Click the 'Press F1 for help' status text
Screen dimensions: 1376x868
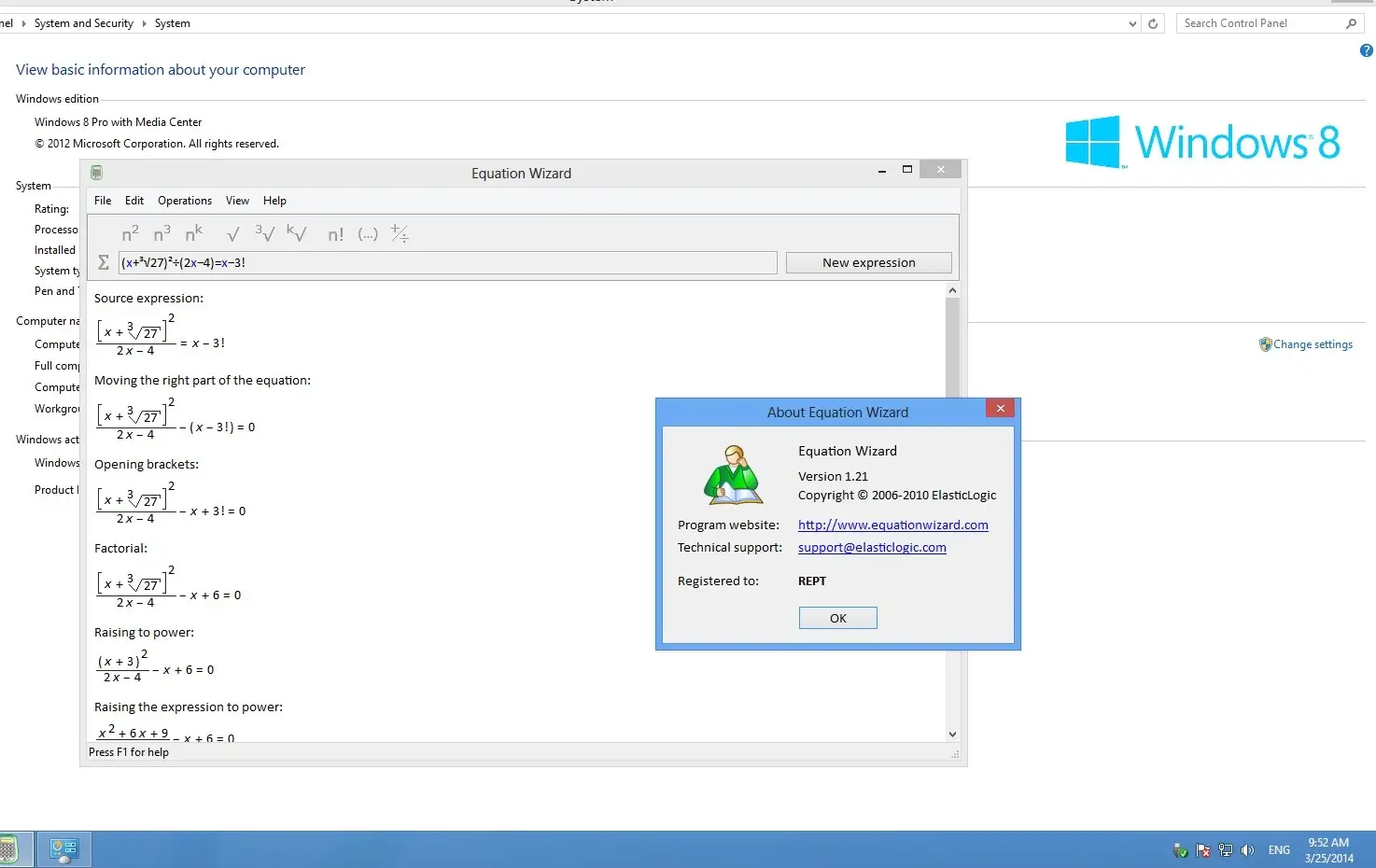tap(129, 752)
